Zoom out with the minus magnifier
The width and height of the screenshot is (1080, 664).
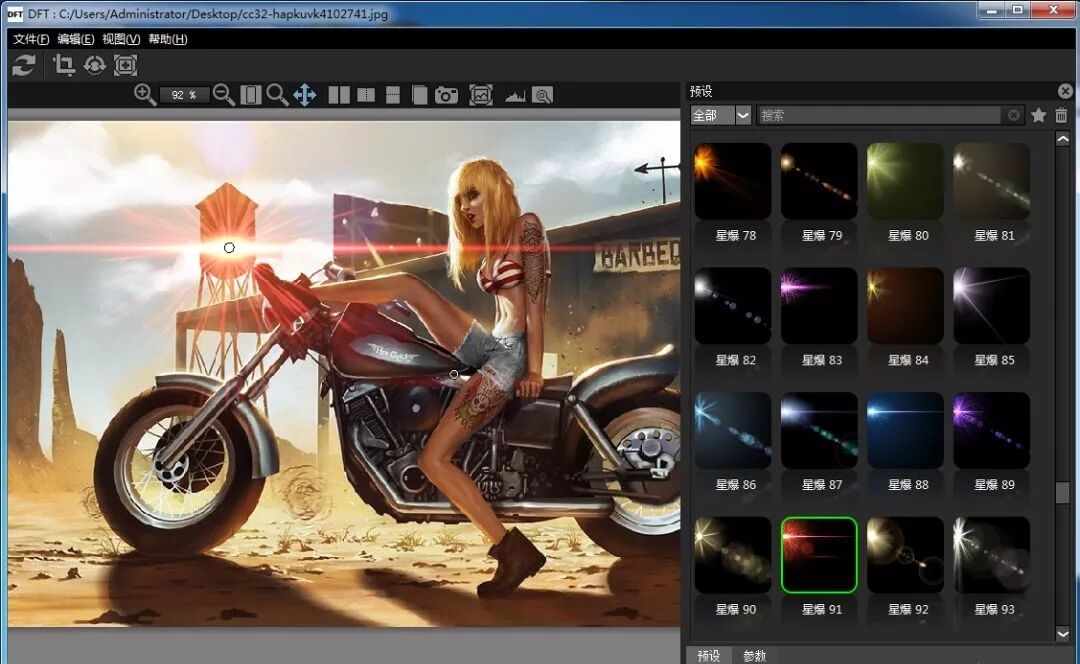(x=224, y=94)
